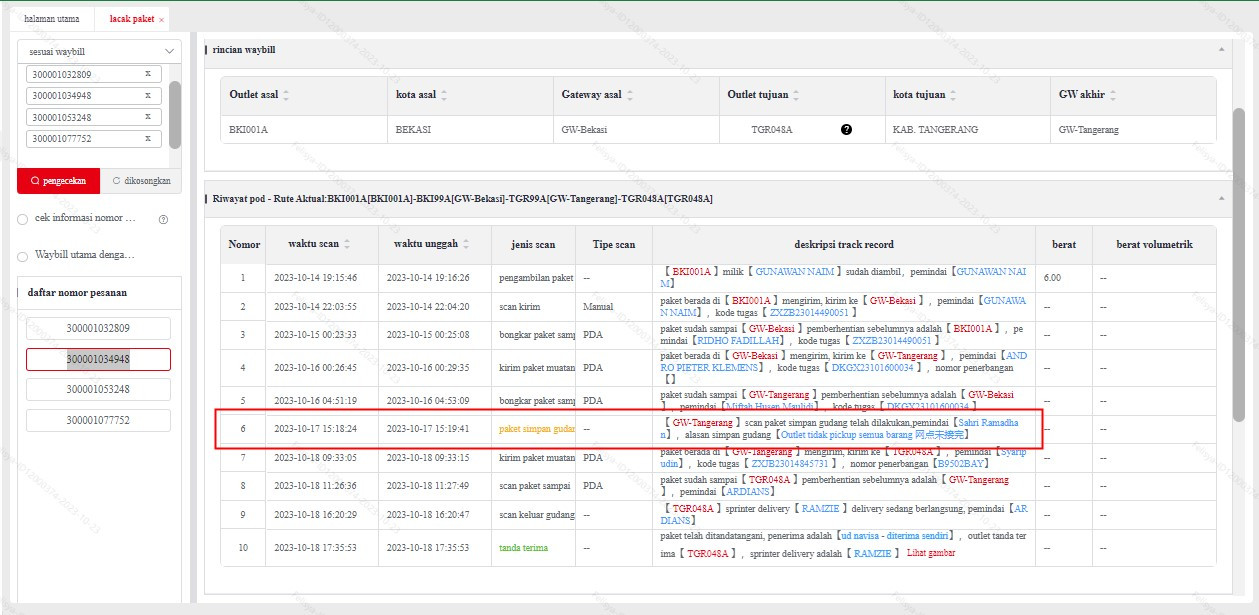
Task: Collapse the Riwayat pod panel
Action: pos(1221,199)
